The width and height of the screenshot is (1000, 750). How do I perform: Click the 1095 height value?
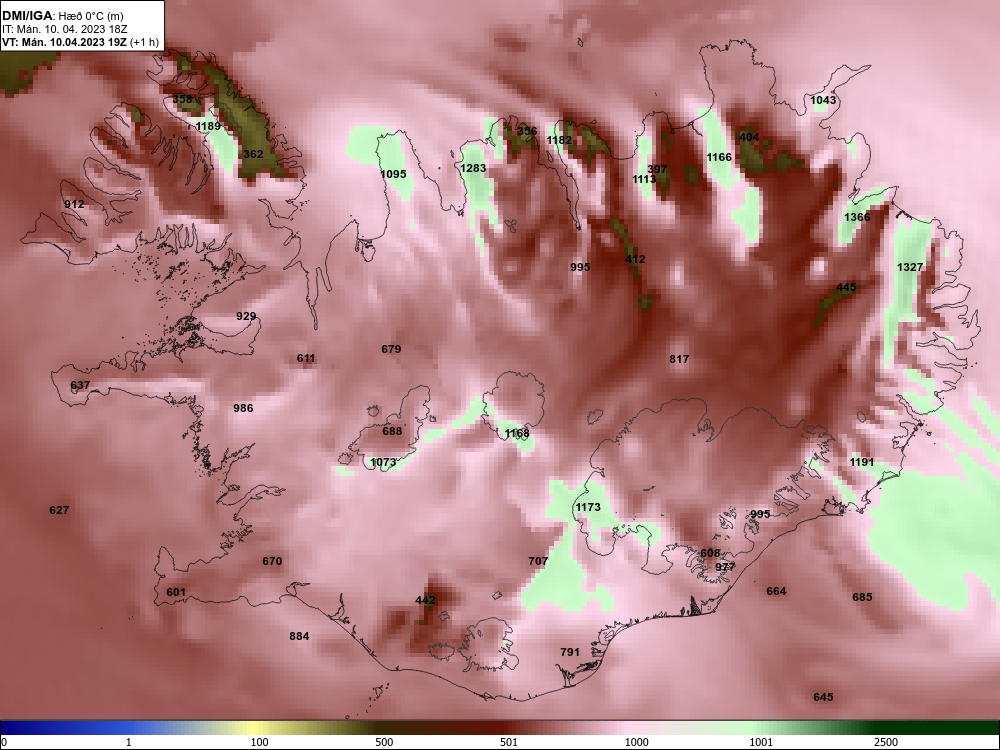(393, 174)
